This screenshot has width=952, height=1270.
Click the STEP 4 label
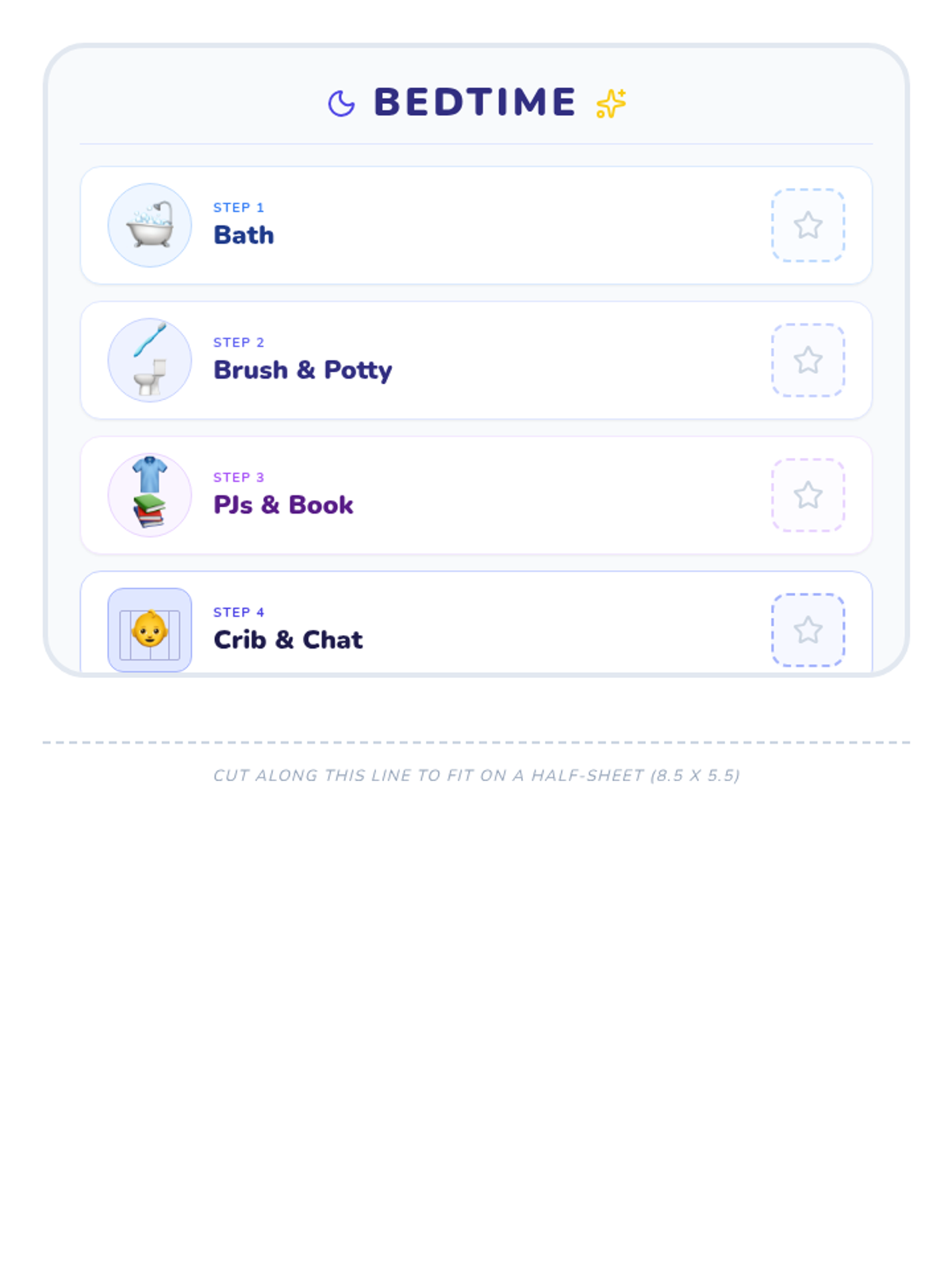click(x=239, y=612)
